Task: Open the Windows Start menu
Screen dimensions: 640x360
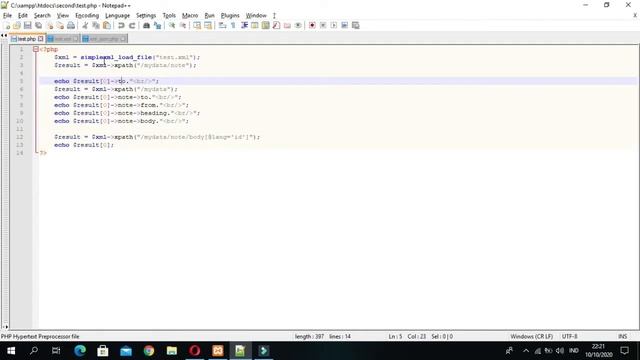Action: 11,351
